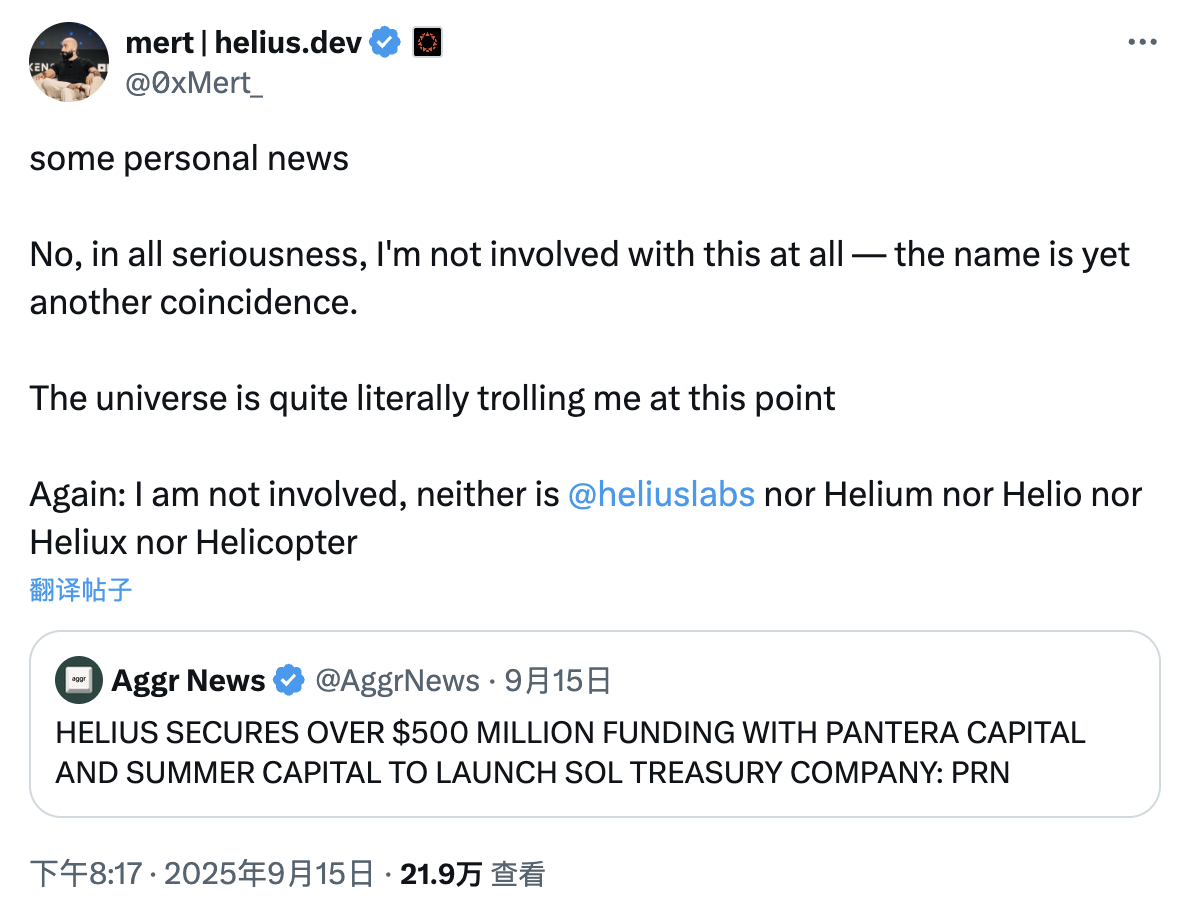Click the verified badge next to Aggr News
This screenshot has height=918, width=1188.
click(x=289, y=680)
